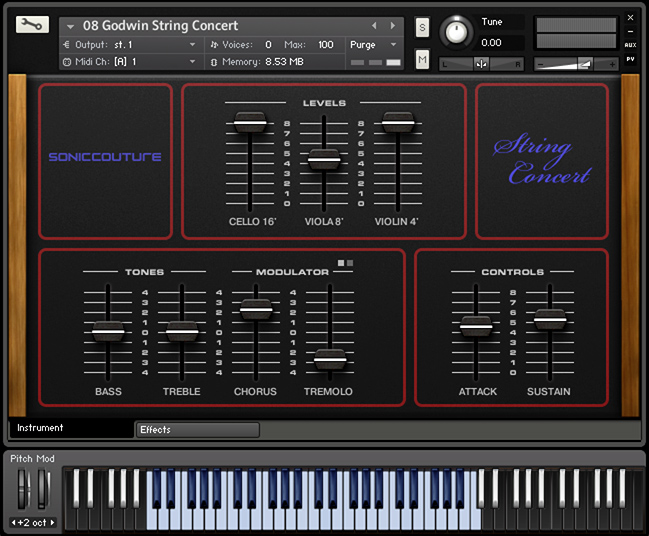Expand the instrument name dropdown arrow
Image resolution: width=649 pixels, height=536 pixels.
tap(70, 27)
